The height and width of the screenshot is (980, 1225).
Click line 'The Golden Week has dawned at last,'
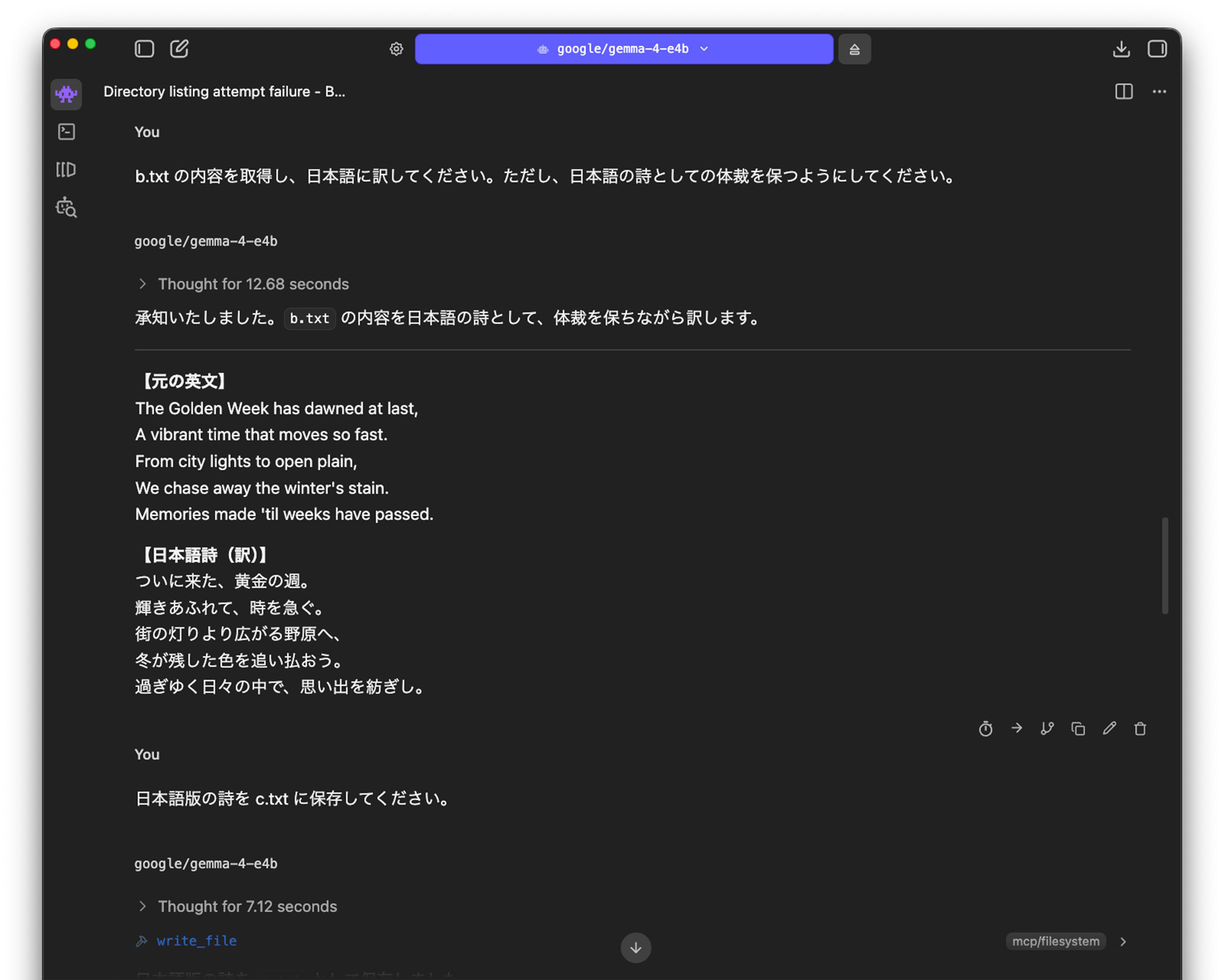tap(277, 408)
